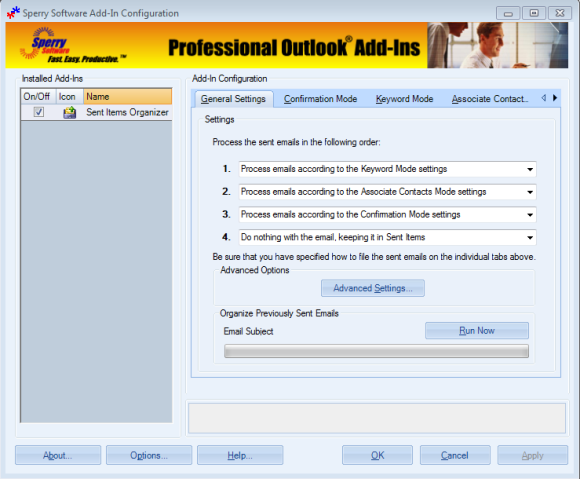The image size is (580, 479).
Task: Open the About dialog
Action: (58, 455)
